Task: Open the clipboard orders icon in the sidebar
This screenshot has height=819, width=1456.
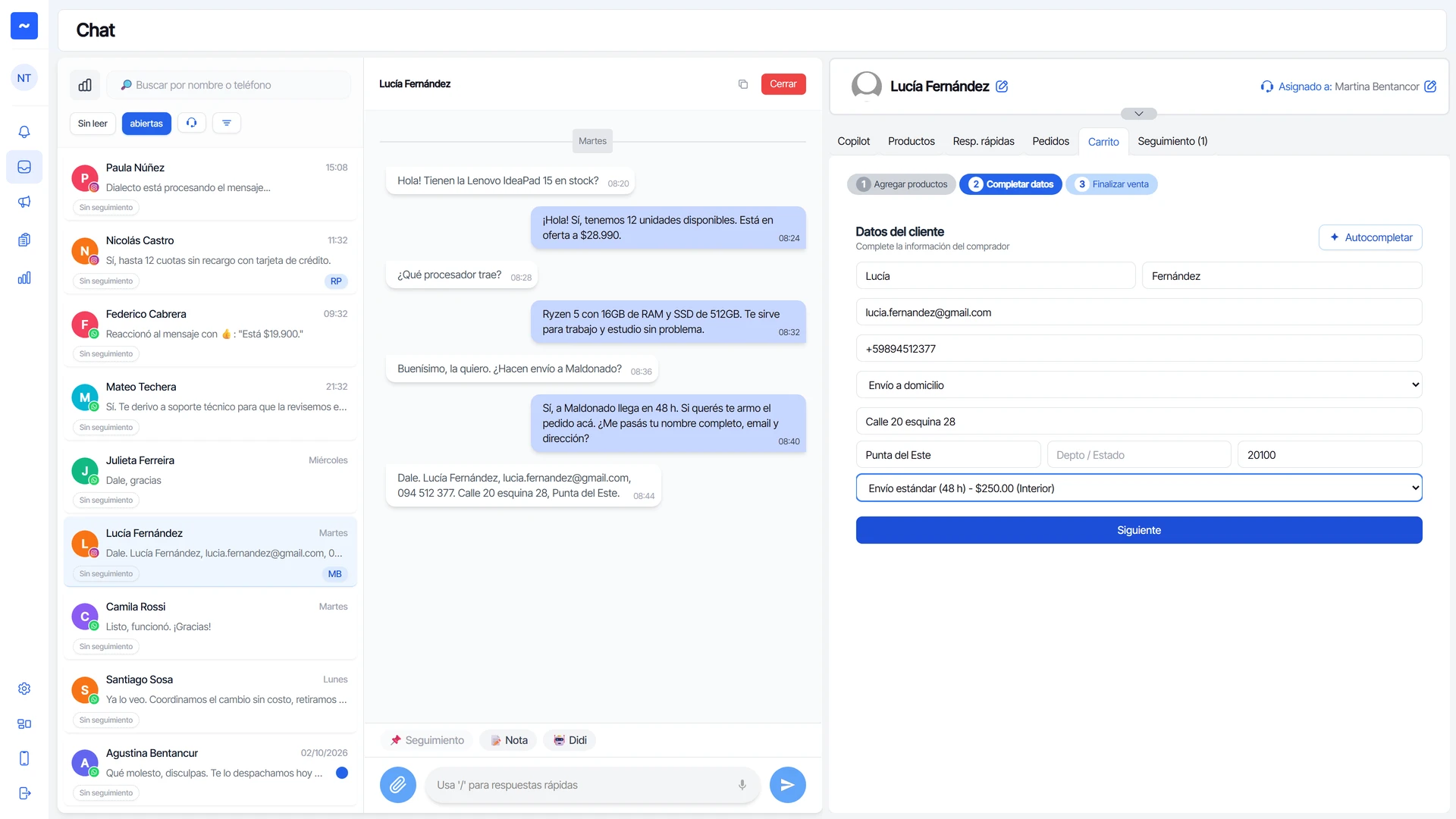Action: tap(24, 240)
